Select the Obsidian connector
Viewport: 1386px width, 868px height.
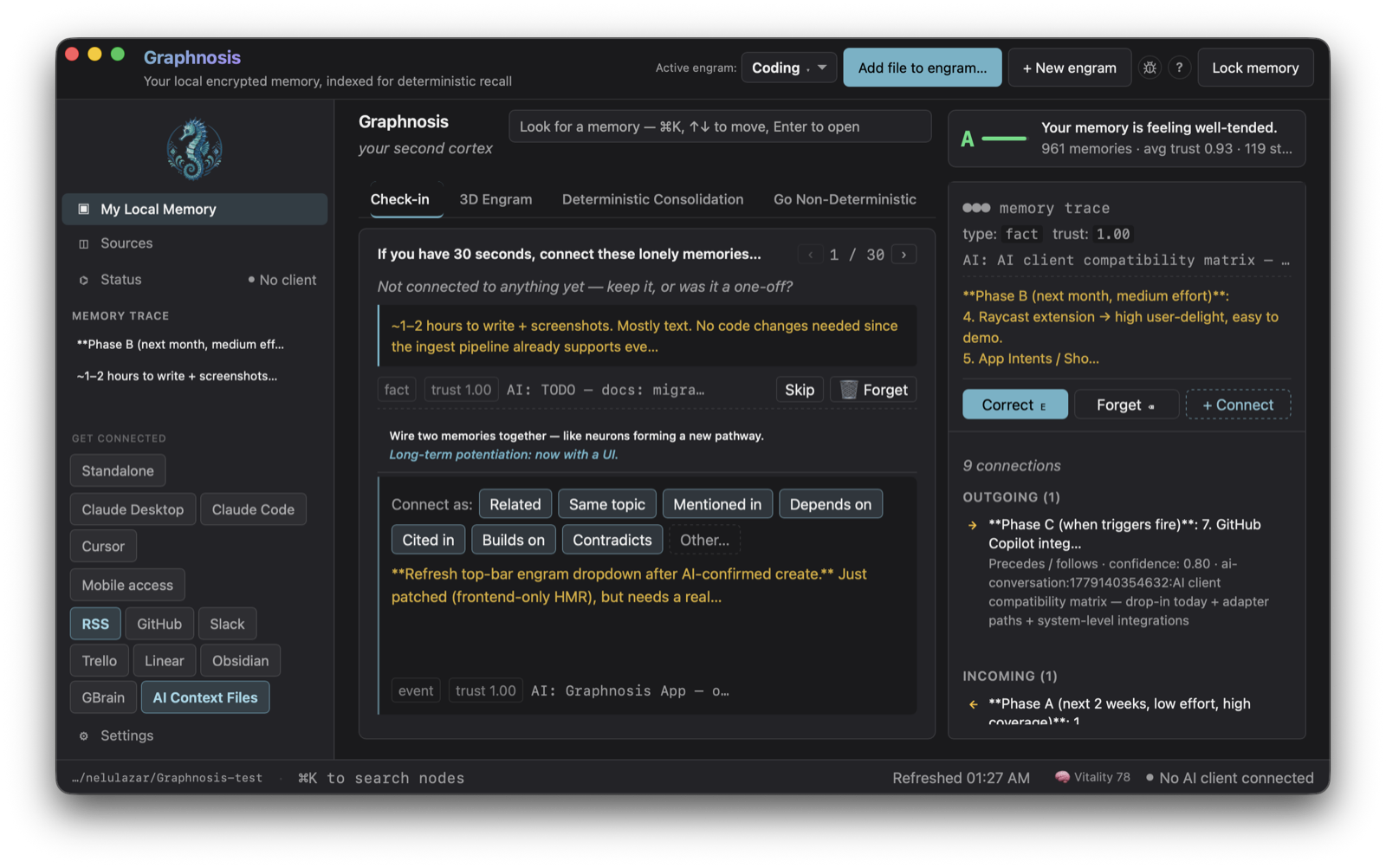pyautogui.click(x=240, y=660)
